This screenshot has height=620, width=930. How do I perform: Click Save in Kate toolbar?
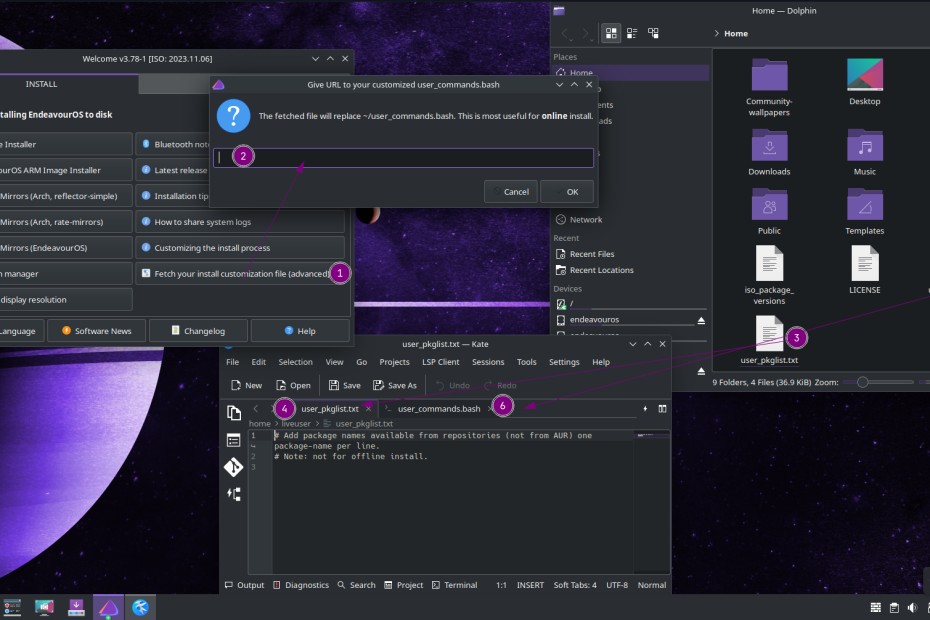click(345, 385)
